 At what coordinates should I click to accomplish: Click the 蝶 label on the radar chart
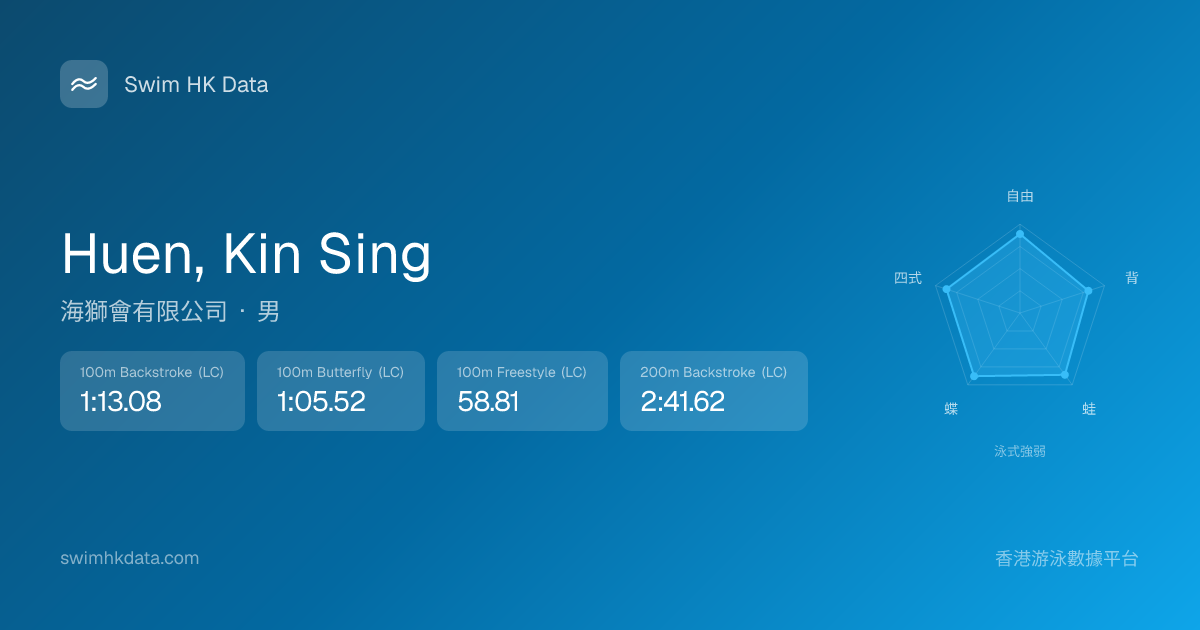pos(951,409)
